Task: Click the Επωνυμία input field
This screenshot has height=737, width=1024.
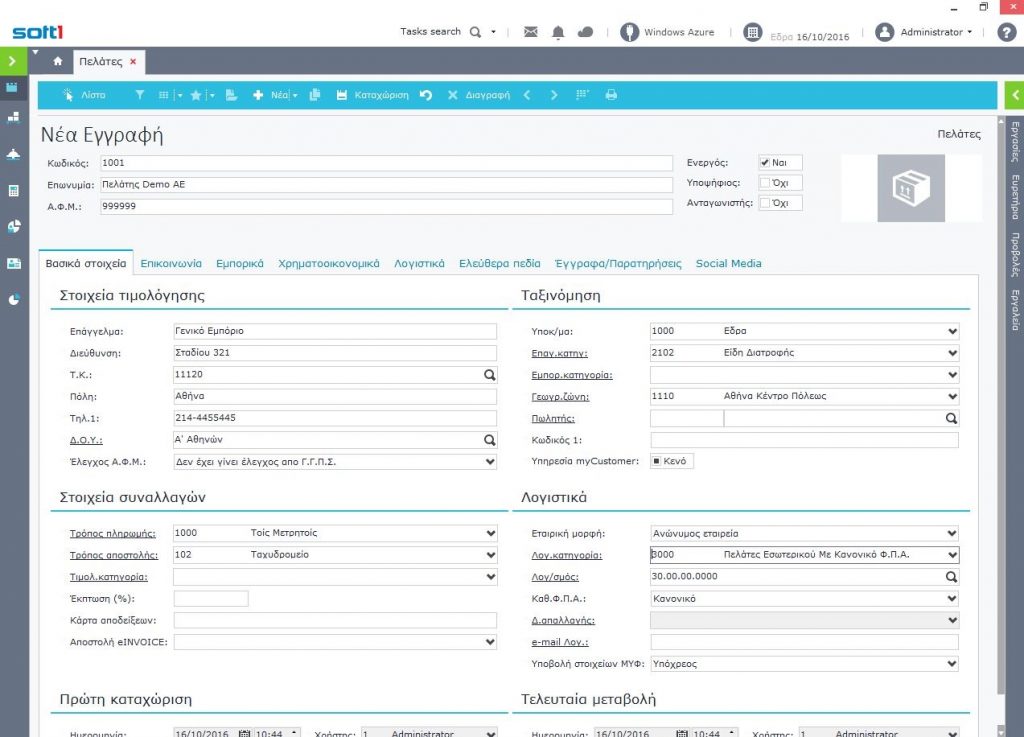Action: (385, 185)
